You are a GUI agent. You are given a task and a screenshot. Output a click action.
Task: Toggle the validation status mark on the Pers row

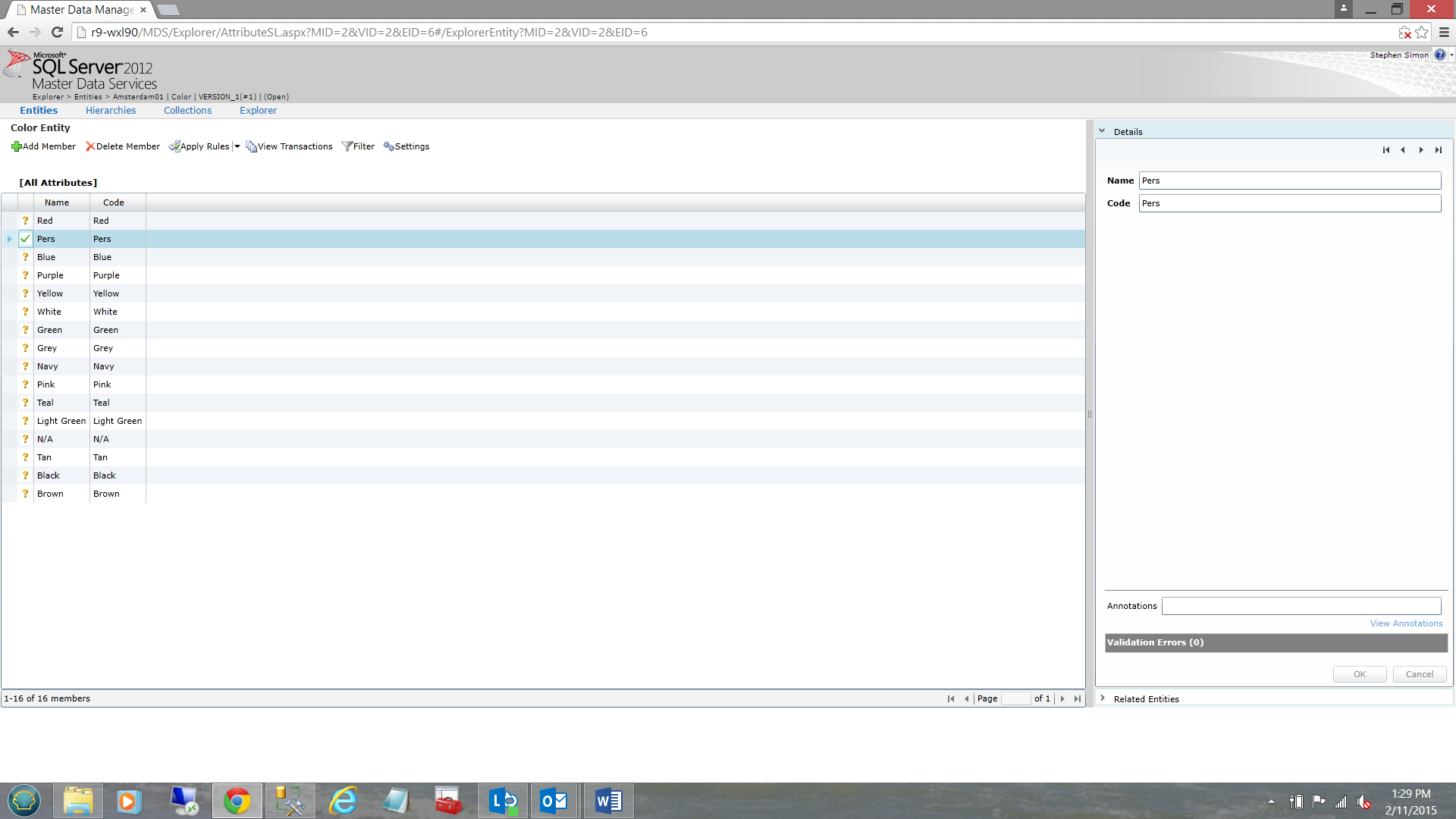[25, 239]
